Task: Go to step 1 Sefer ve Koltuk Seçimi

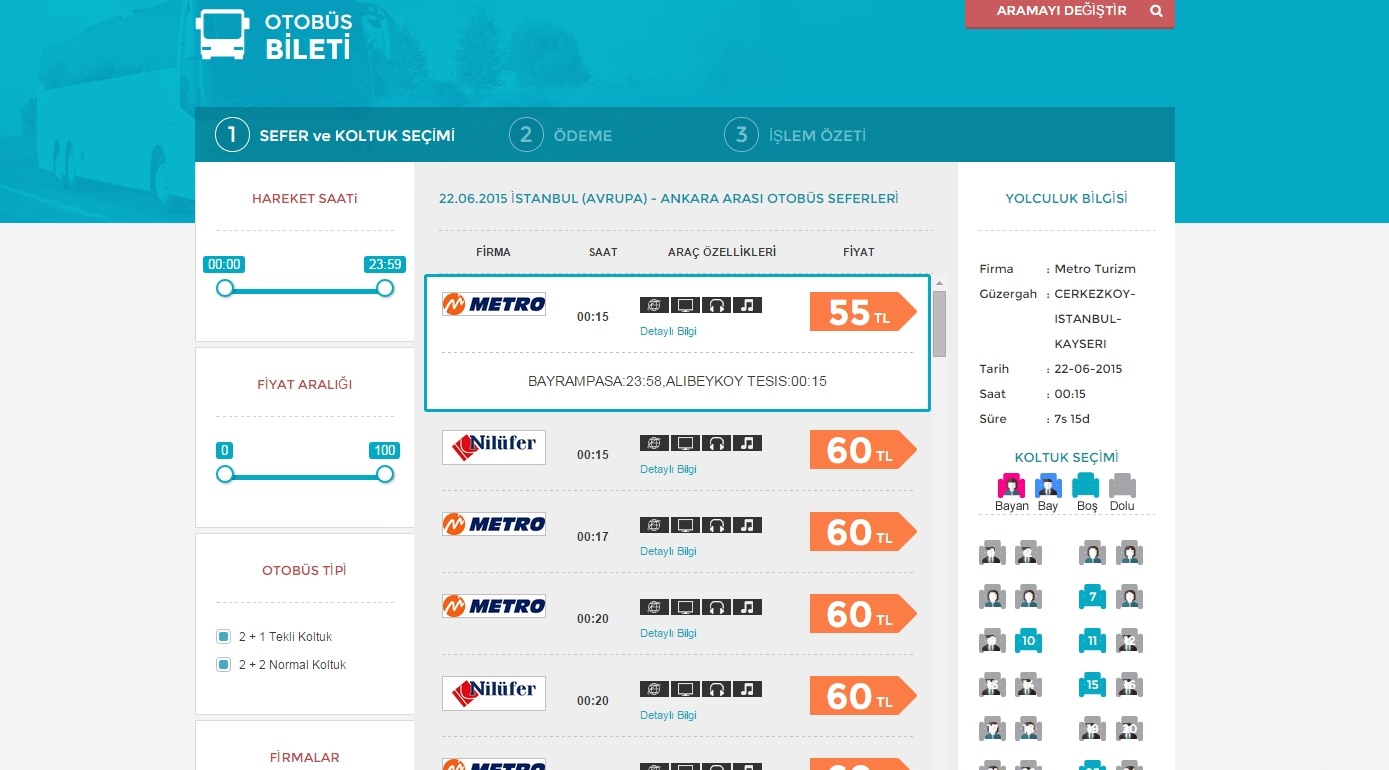Action: tap(336, 135)
